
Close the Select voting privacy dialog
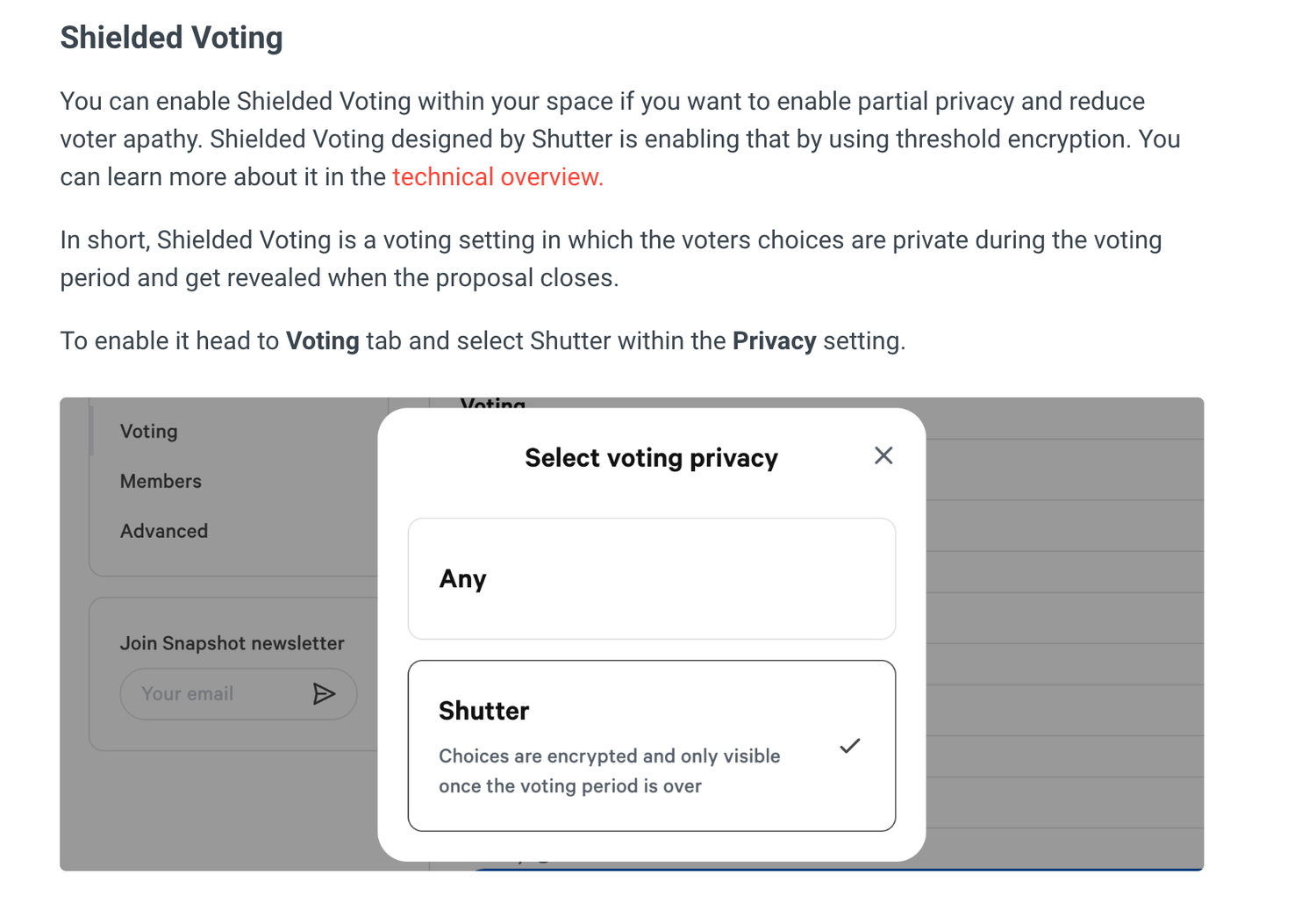click(883, 455)
